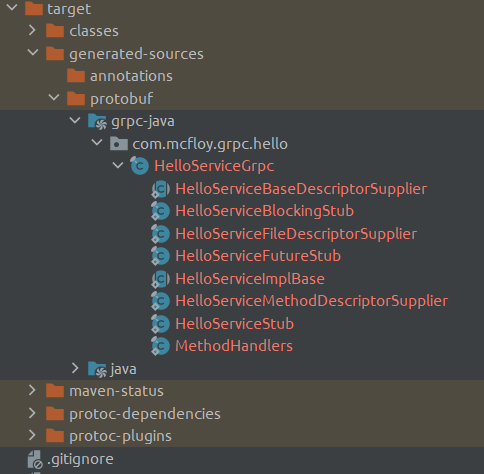Collapse the protobuf folder chevron
The image size is (484, 474).
point(54,98)
